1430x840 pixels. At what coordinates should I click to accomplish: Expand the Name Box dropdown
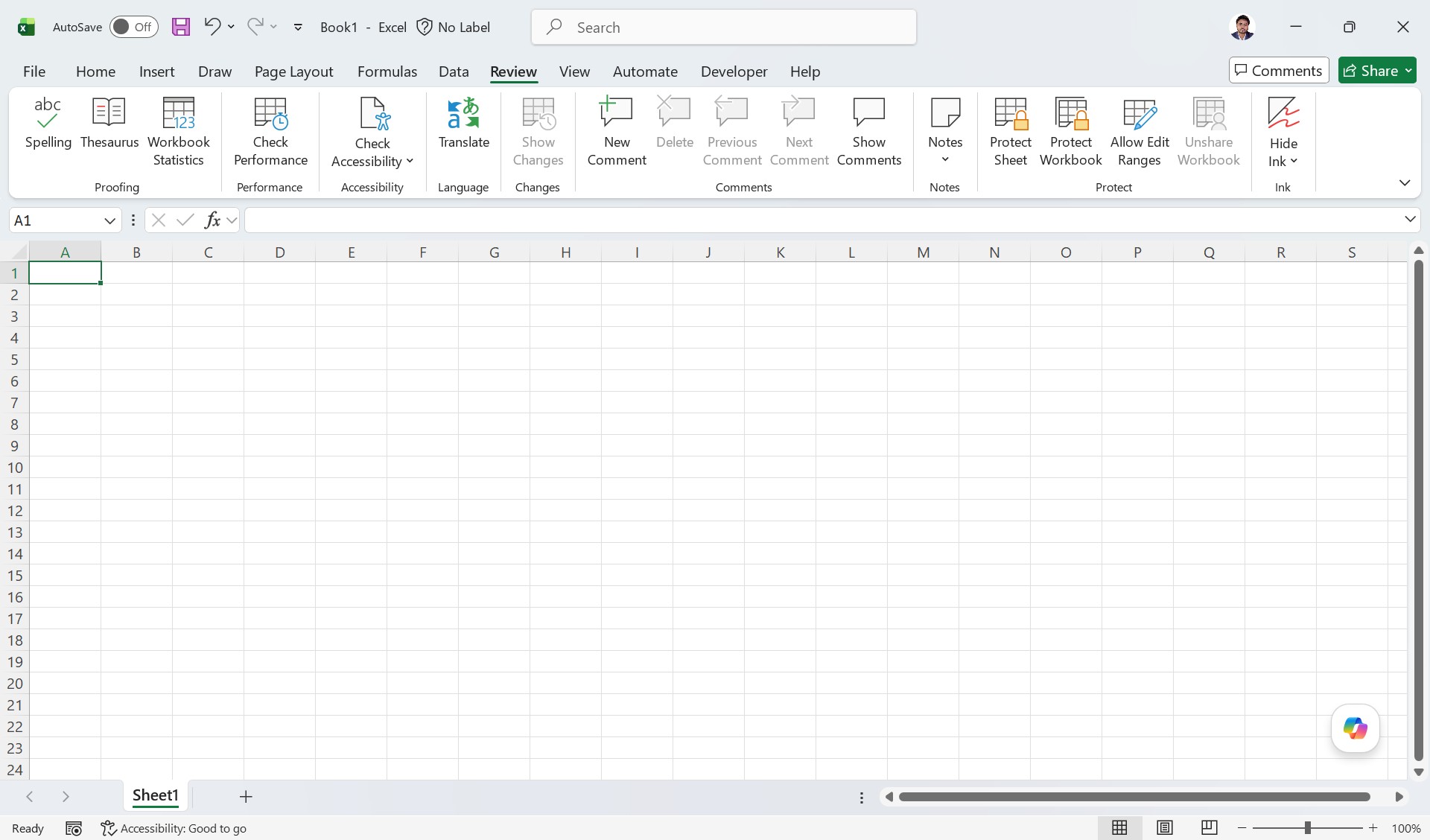tap(109, 220)
